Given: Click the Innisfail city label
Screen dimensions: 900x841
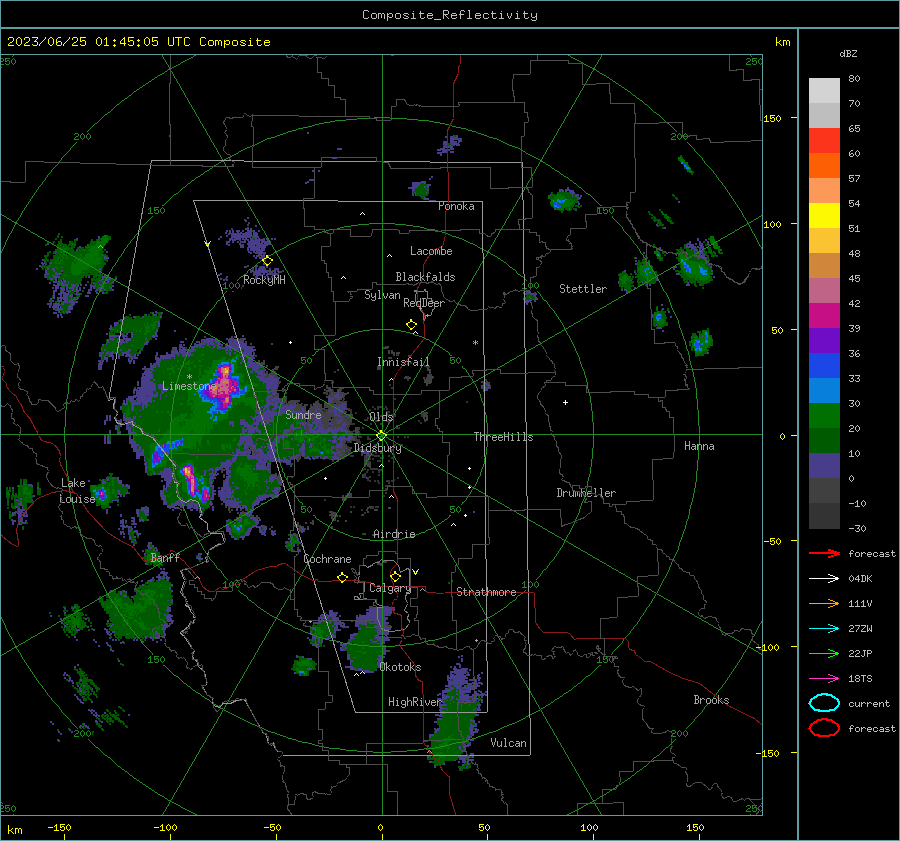Looking at the screenshot, I should tap(403, 362).
